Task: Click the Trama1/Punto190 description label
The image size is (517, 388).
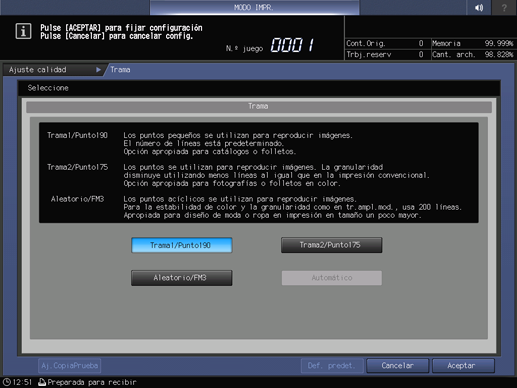Action: (x=77, y=135)
